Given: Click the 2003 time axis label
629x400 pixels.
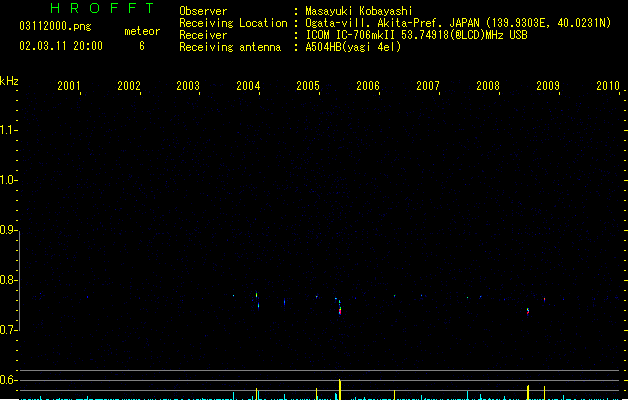Looking at the screenshot, I should (x=188, y=85).
